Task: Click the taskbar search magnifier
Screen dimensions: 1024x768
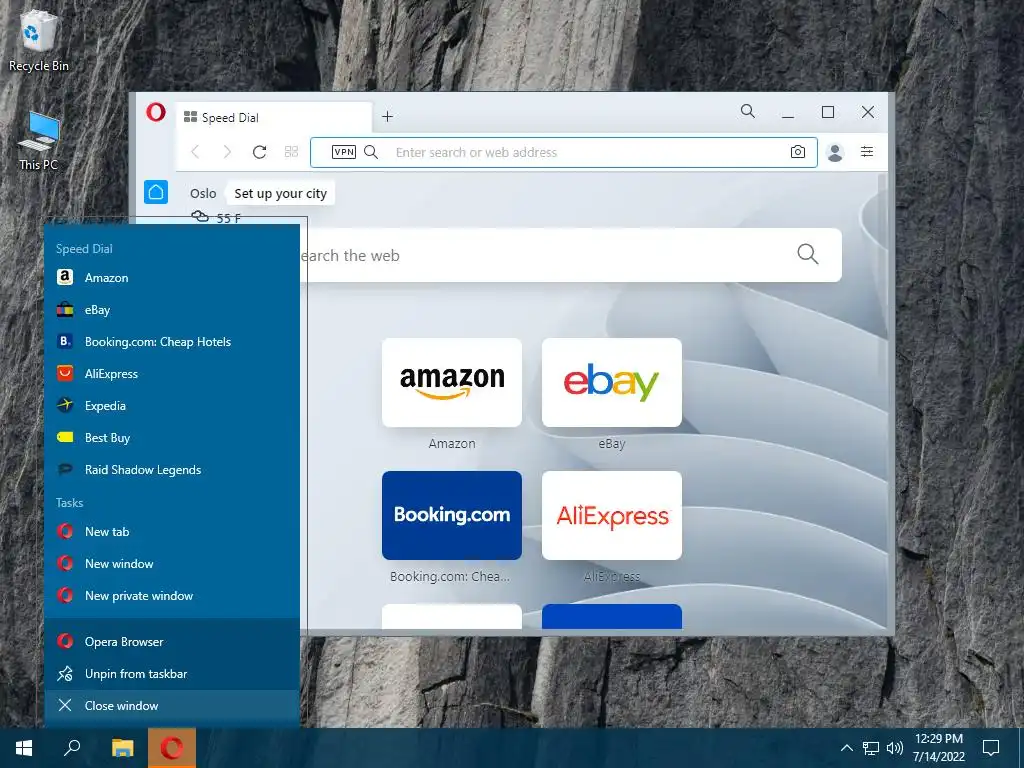Action: click(72, 748)
